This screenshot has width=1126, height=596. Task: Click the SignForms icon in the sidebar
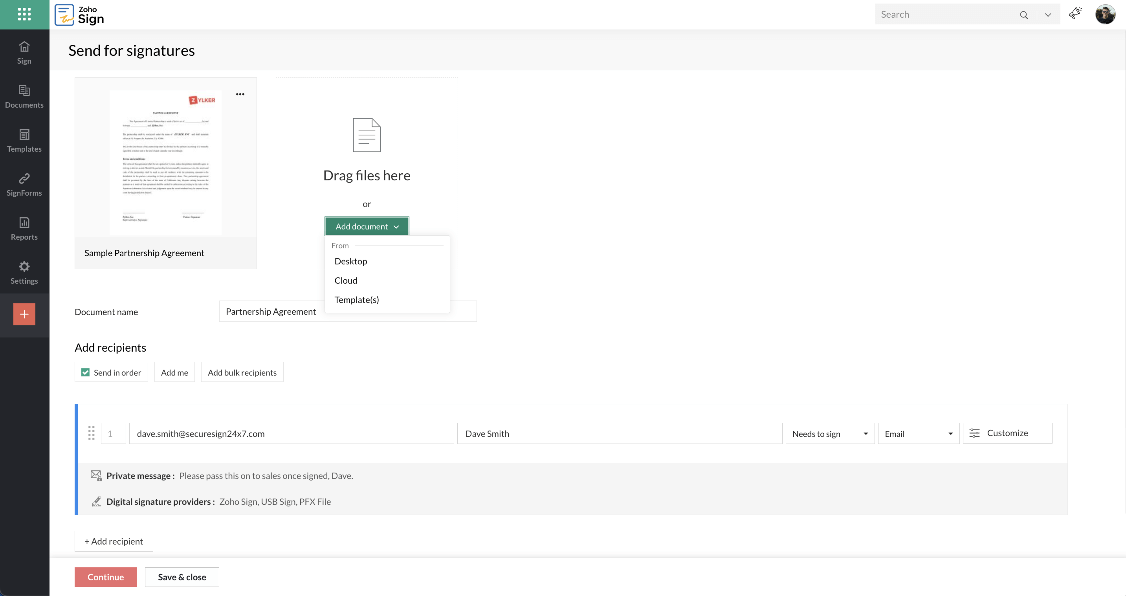(23, 185)
